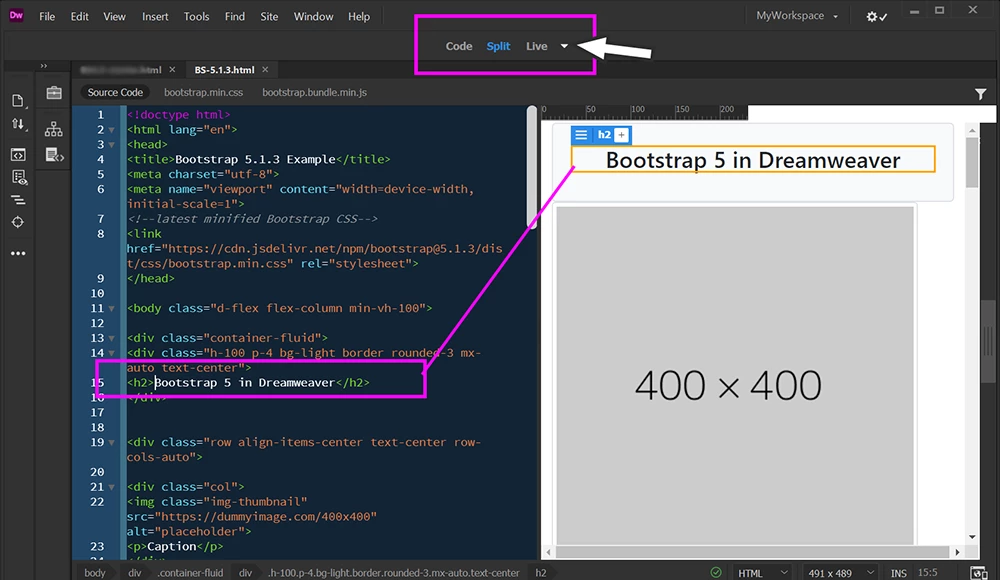Image resolution: width=1000 pixels, height=580 pixels.
Task: Open the 491 x 489 window size dropdown
Action: pos(839,573)
